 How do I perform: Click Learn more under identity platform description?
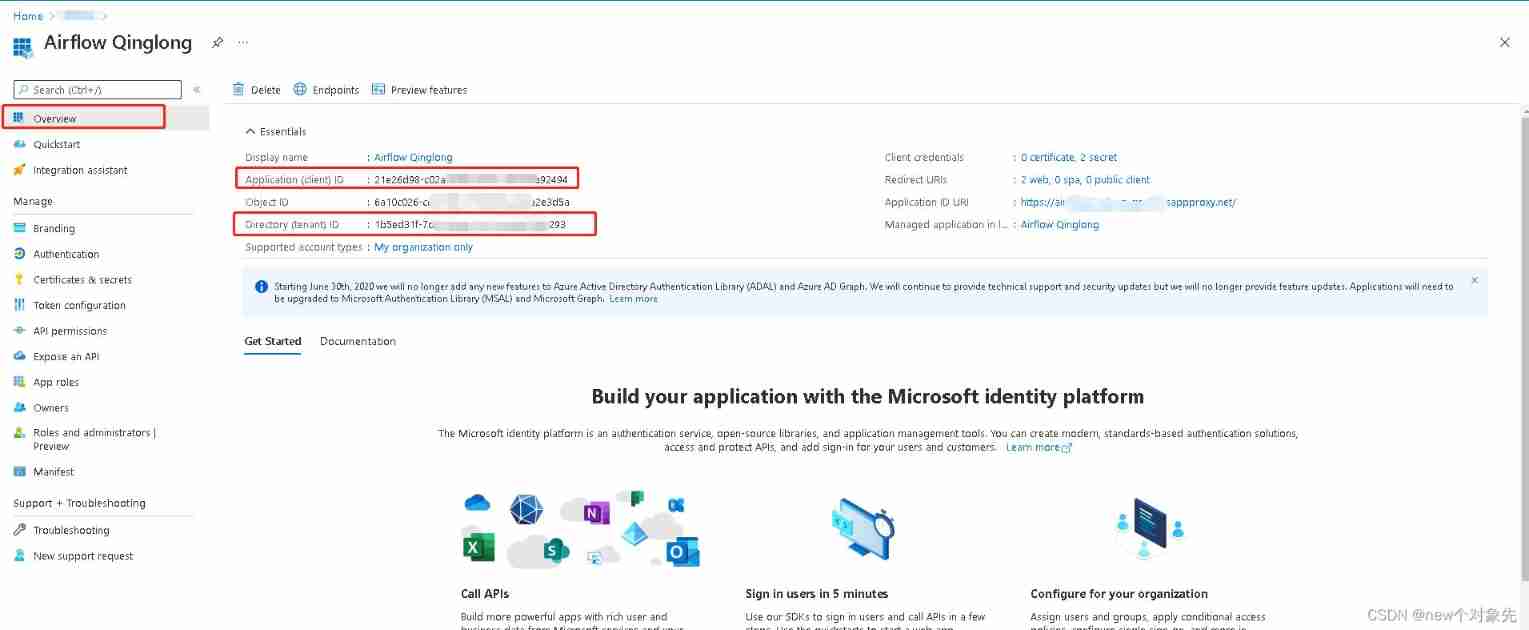click(1038, 447)
